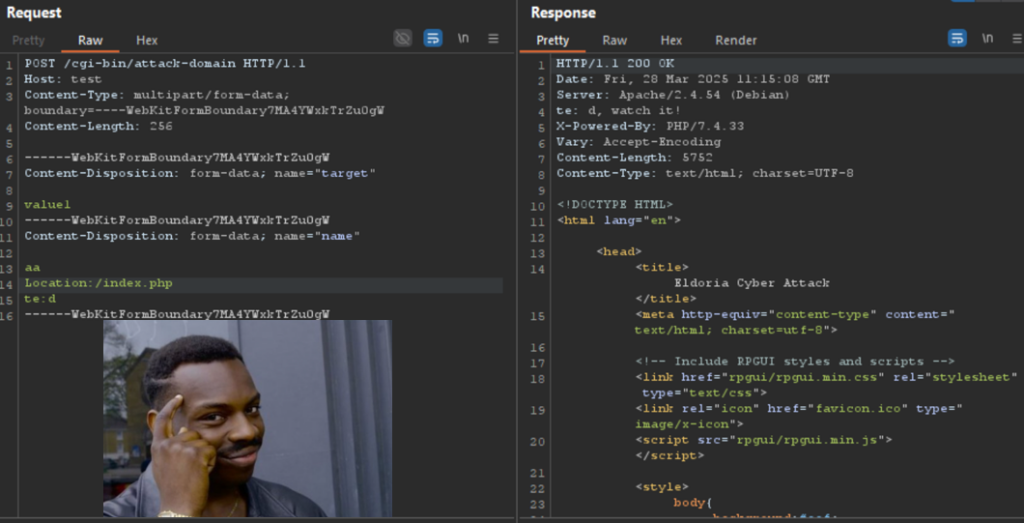Switch Request view to Pretty tab

(29, 40)
